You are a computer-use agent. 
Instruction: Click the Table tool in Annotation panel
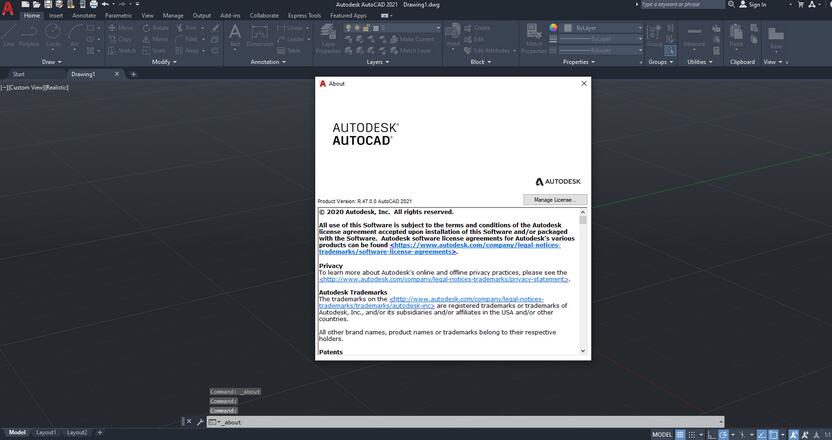[x=289, y=51]
